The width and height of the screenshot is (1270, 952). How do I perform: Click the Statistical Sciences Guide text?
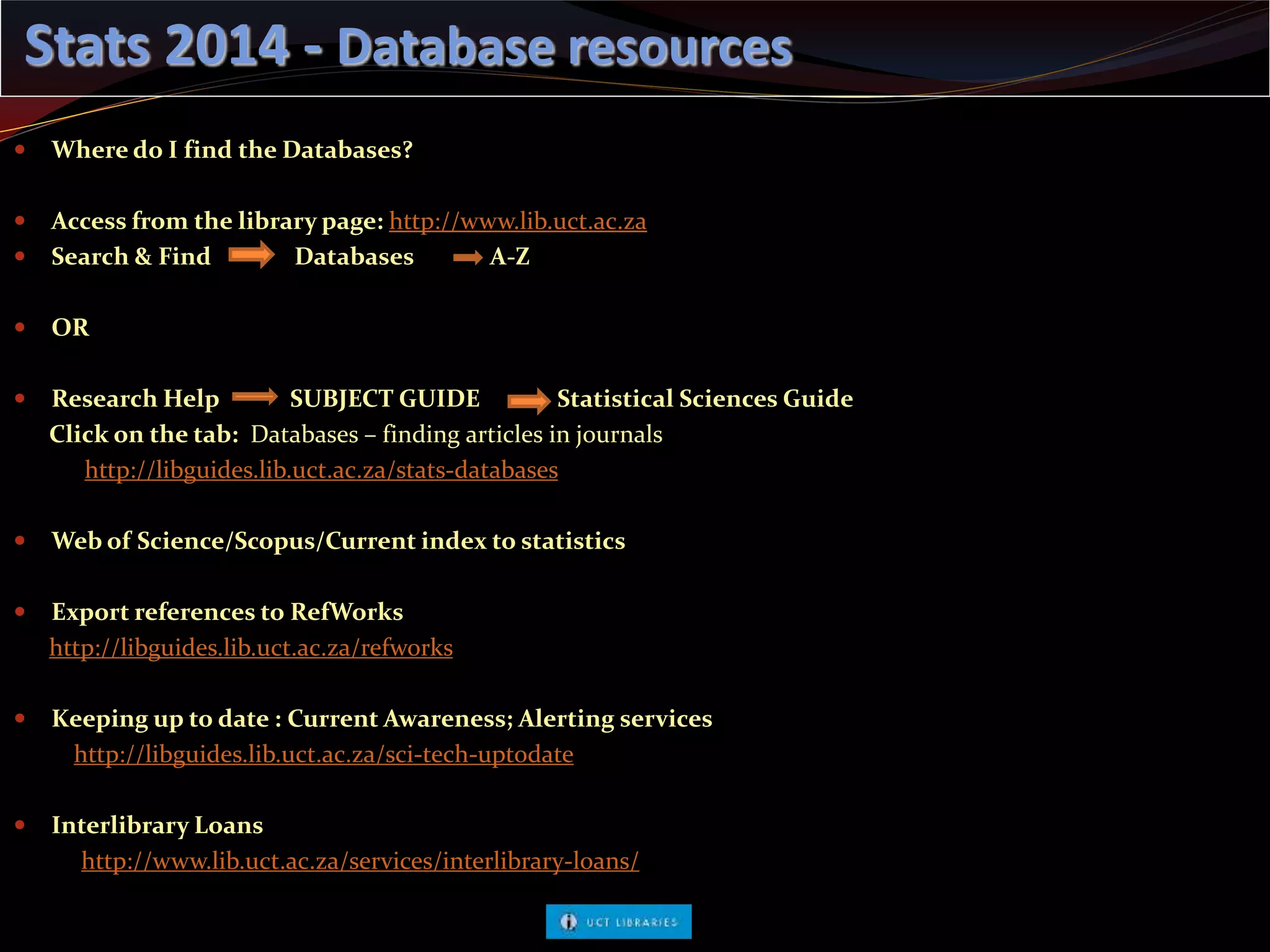click(x=704, y=399)
